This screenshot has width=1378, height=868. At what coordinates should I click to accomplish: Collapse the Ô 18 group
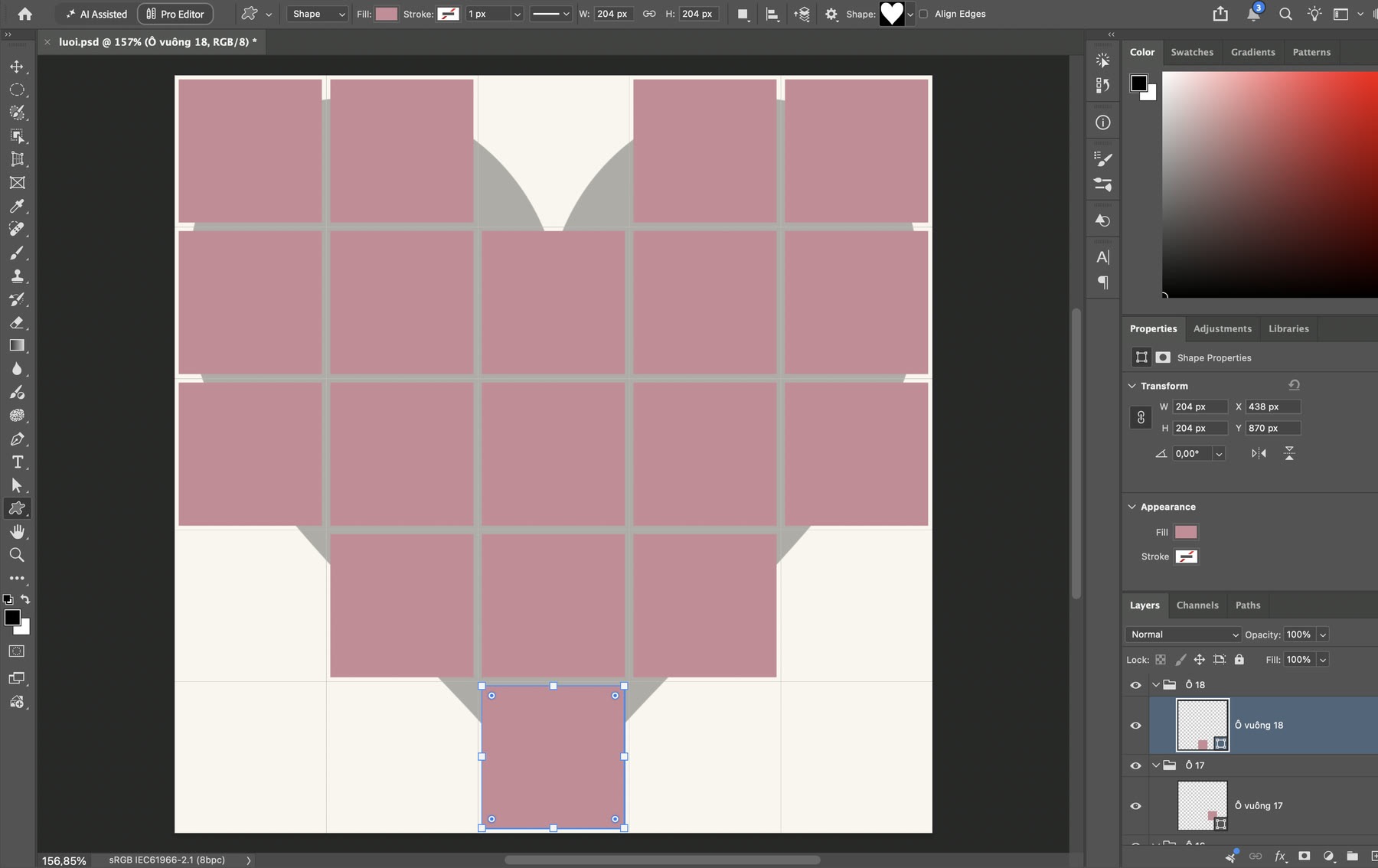point(1156,685)
